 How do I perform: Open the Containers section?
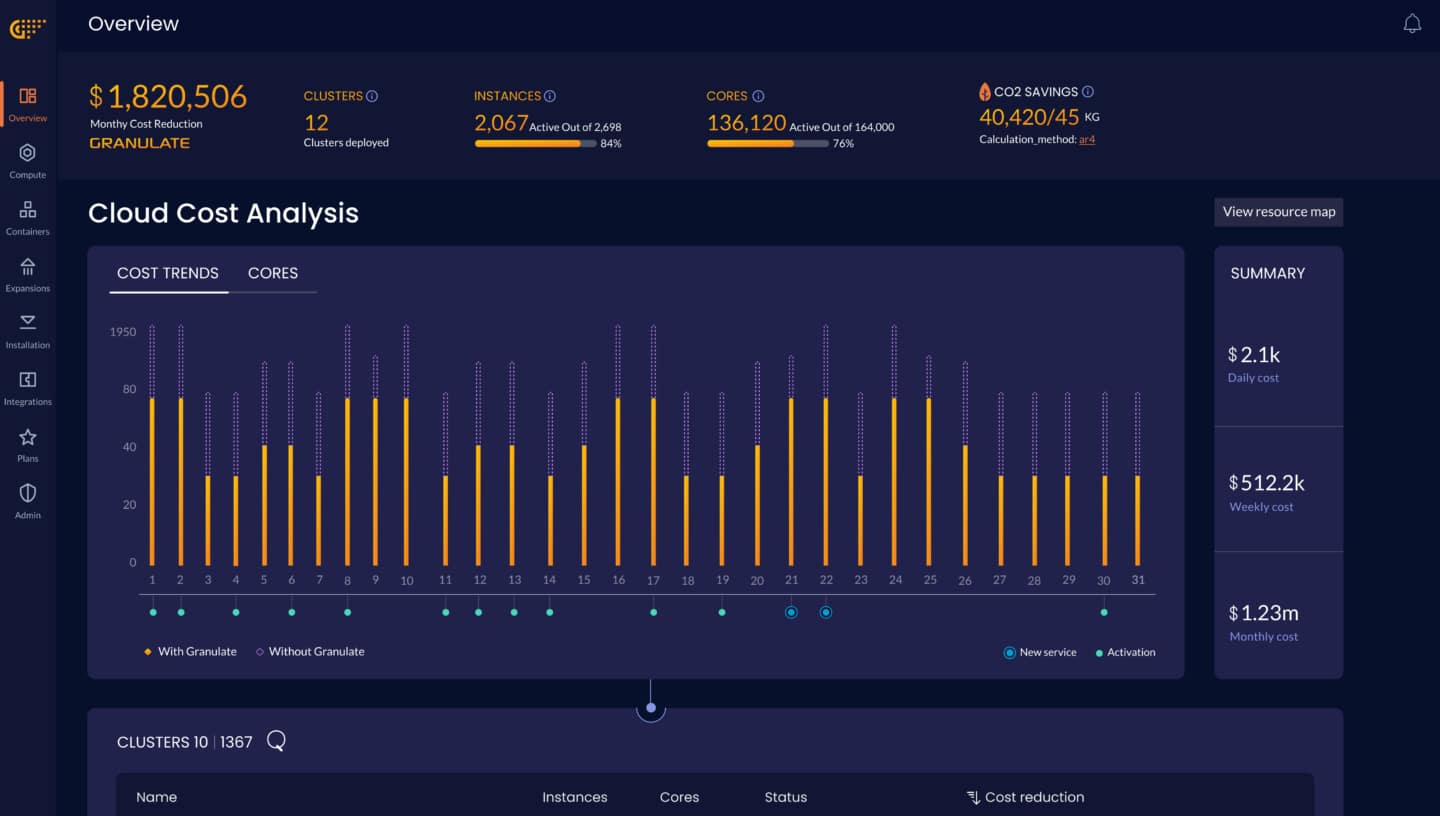pyautogui.click(x=28, y=218)
